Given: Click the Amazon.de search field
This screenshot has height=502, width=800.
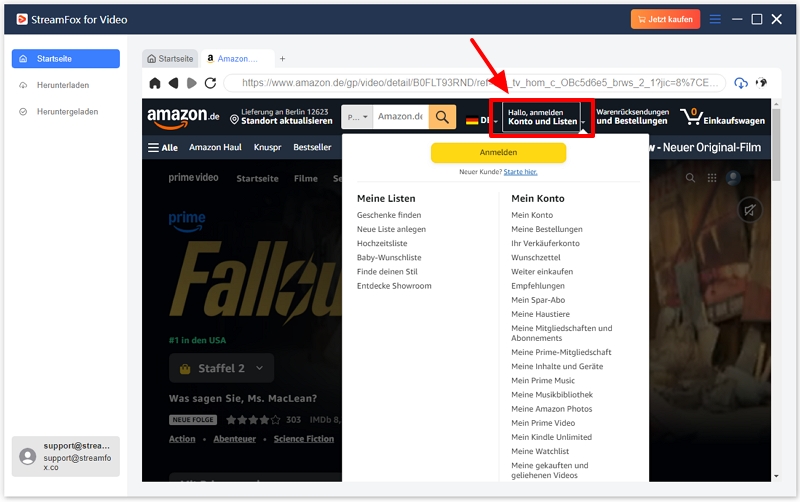Looking at the screenshot, I should (x=401, y=117).
